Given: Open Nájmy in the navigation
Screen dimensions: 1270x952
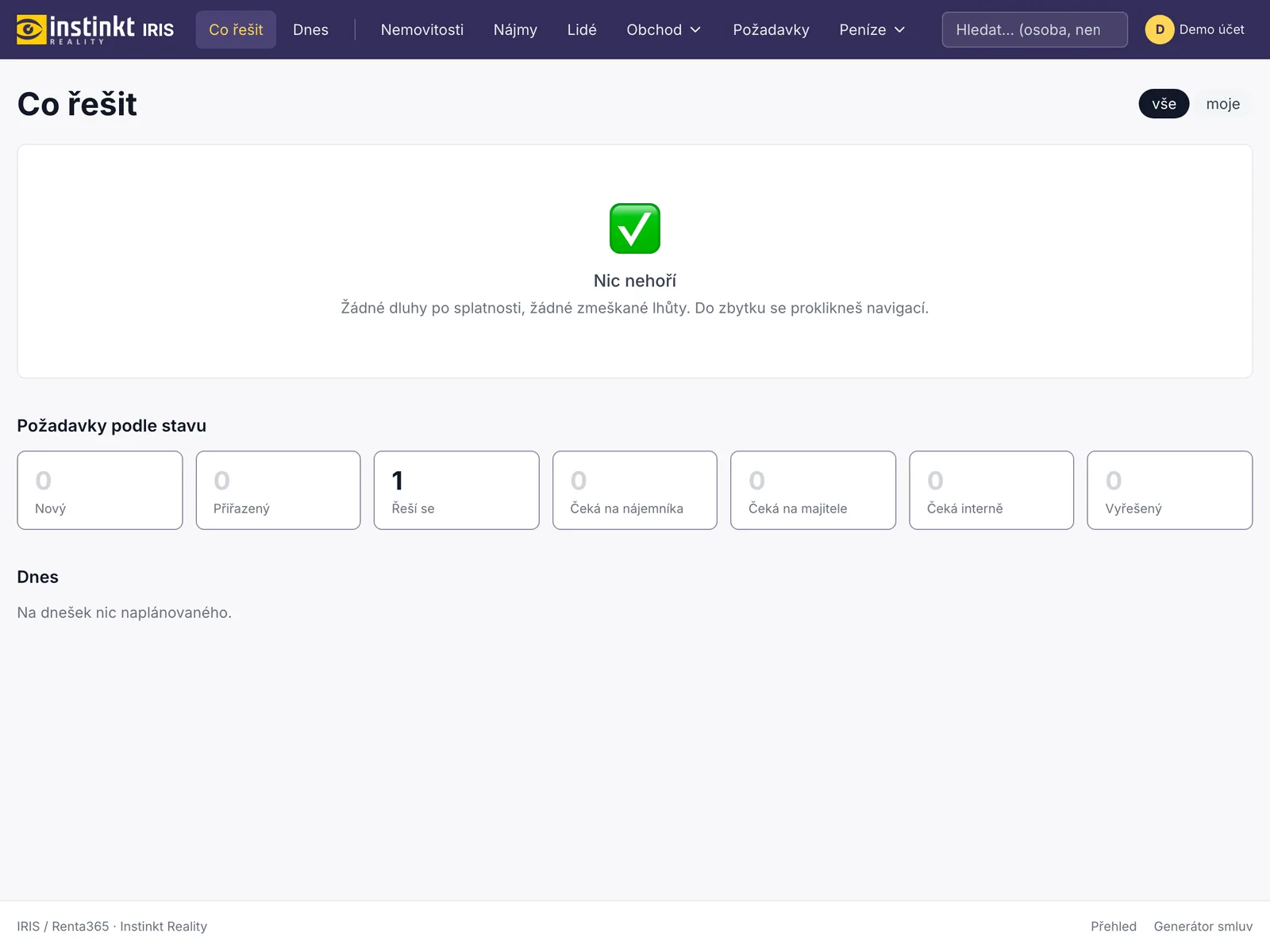Looking at the screenshot, I should tap(515, 29).
